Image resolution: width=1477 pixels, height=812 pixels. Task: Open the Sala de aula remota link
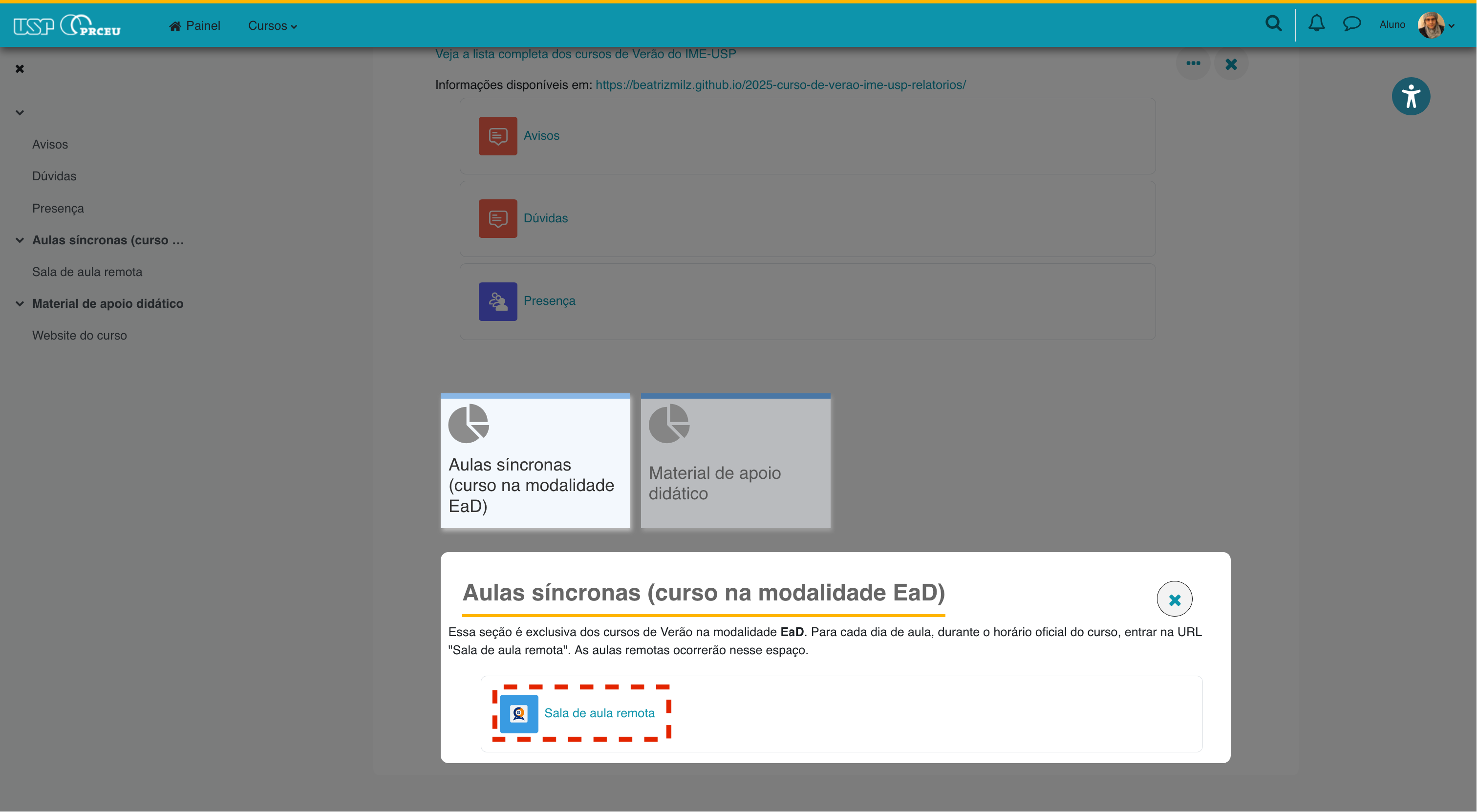tap(599, 713)
